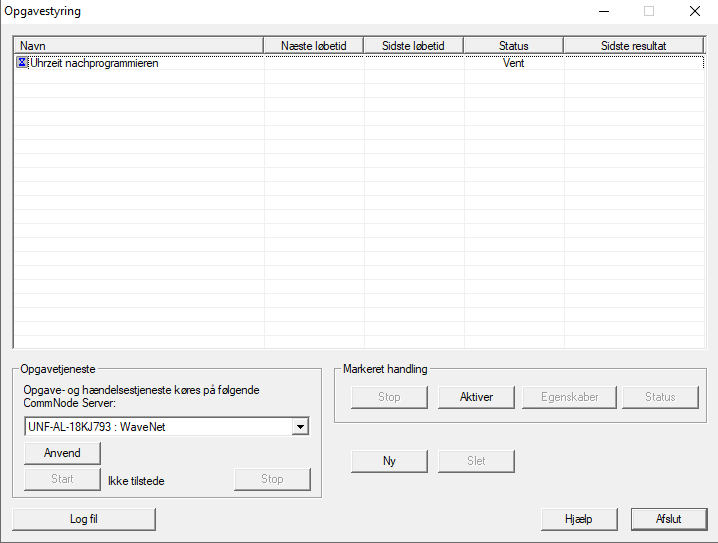Screen dimensions: 718x543
Task: Click Stop in the Opgavetjeneste group
Action: 272,479
